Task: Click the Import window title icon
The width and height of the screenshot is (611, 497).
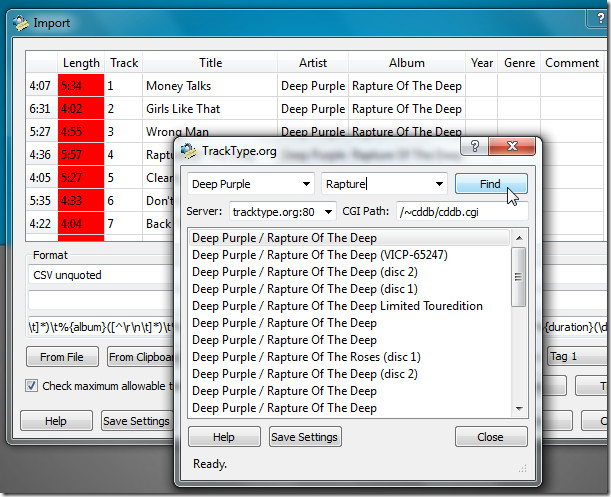Action: (21, 23)
